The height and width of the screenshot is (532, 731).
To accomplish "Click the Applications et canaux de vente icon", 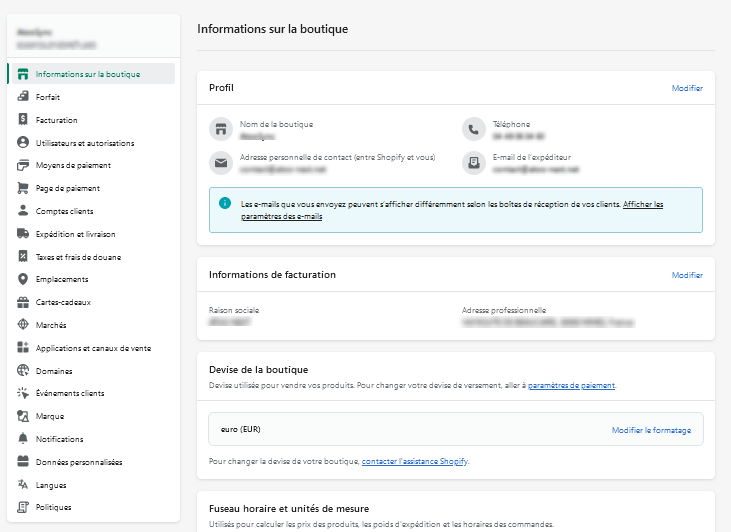I will tap(23, 348).
